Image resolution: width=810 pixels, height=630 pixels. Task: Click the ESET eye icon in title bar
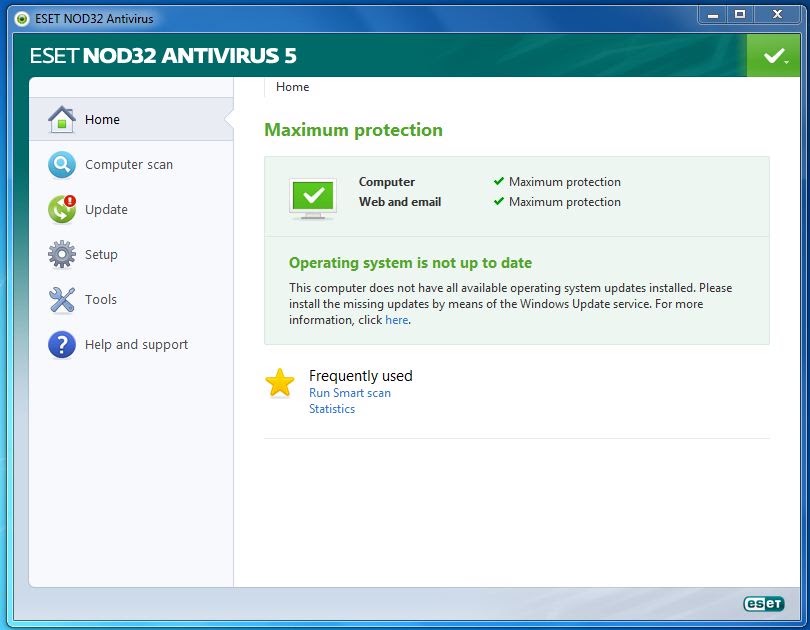(x=22, y=19)
